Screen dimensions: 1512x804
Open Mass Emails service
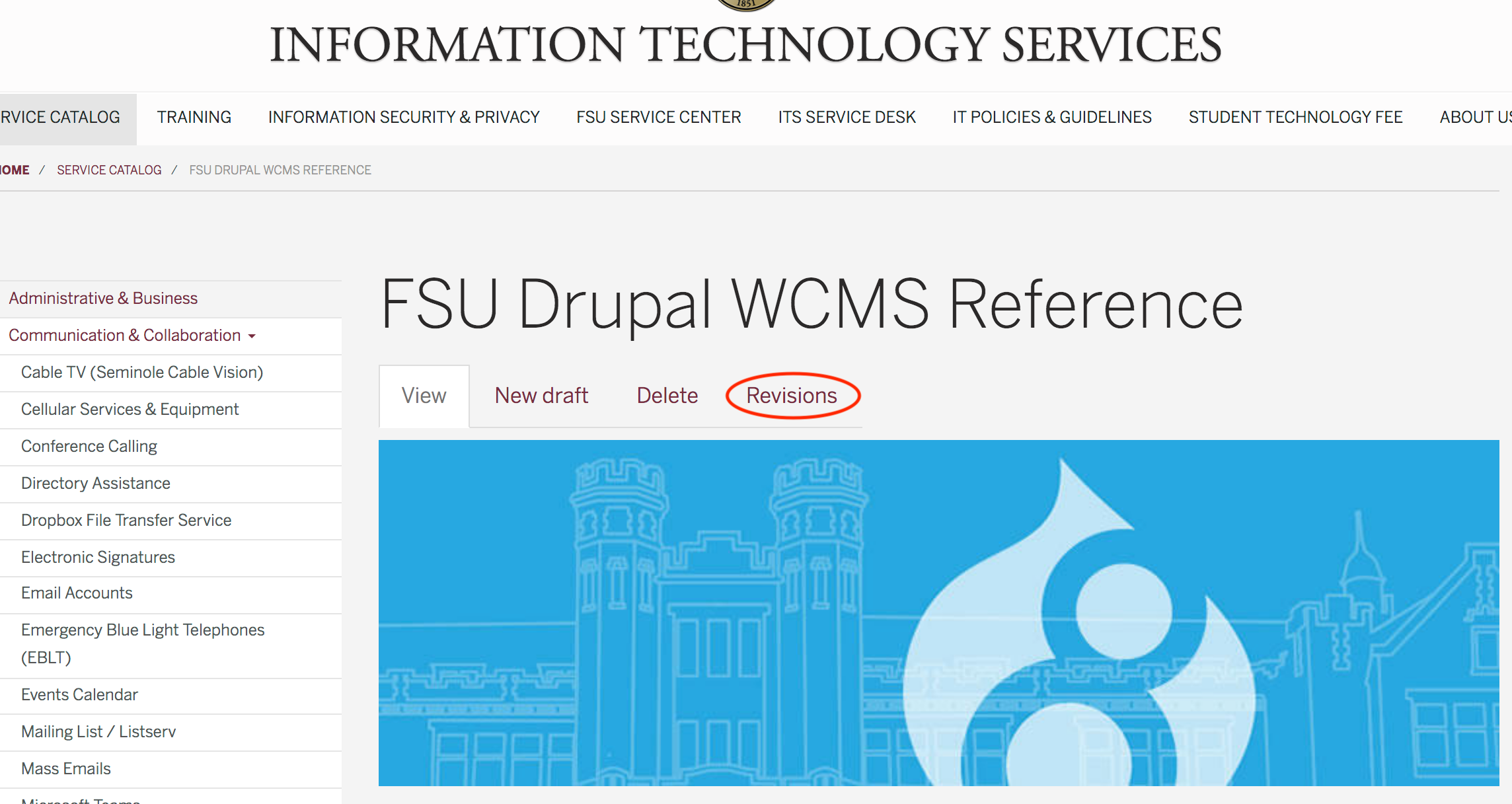(x=66, y=769)
